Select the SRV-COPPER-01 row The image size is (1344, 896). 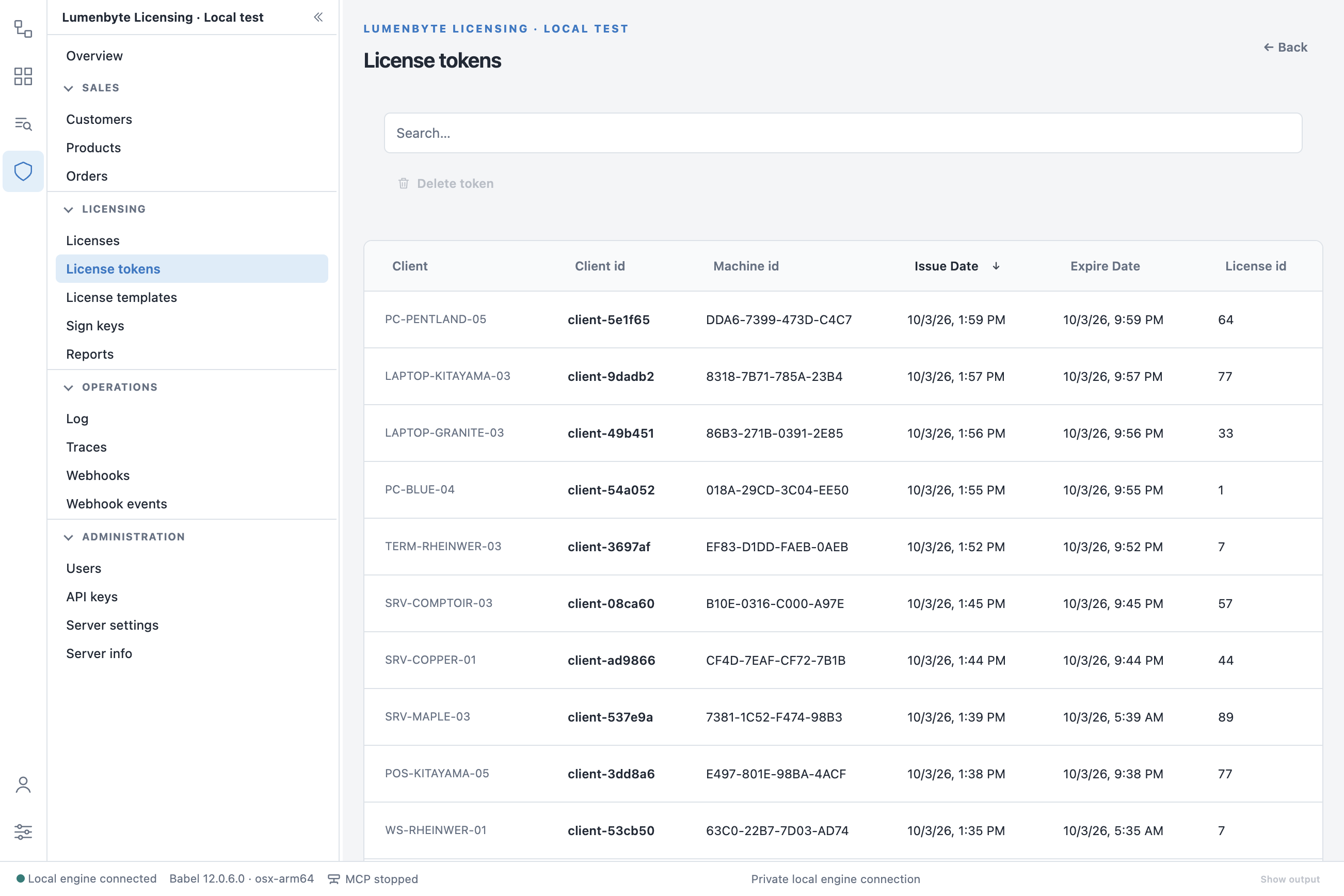(x=843, y=660)
